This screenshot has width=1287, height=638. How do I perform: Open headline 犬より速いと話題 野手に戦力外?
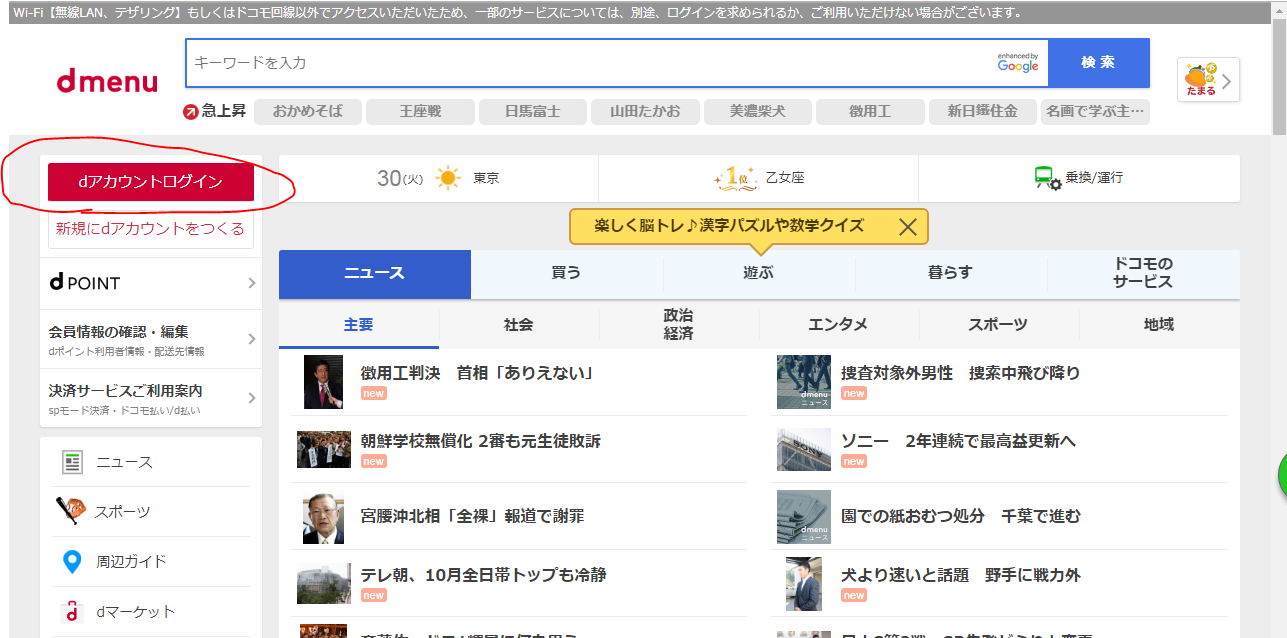961,575
